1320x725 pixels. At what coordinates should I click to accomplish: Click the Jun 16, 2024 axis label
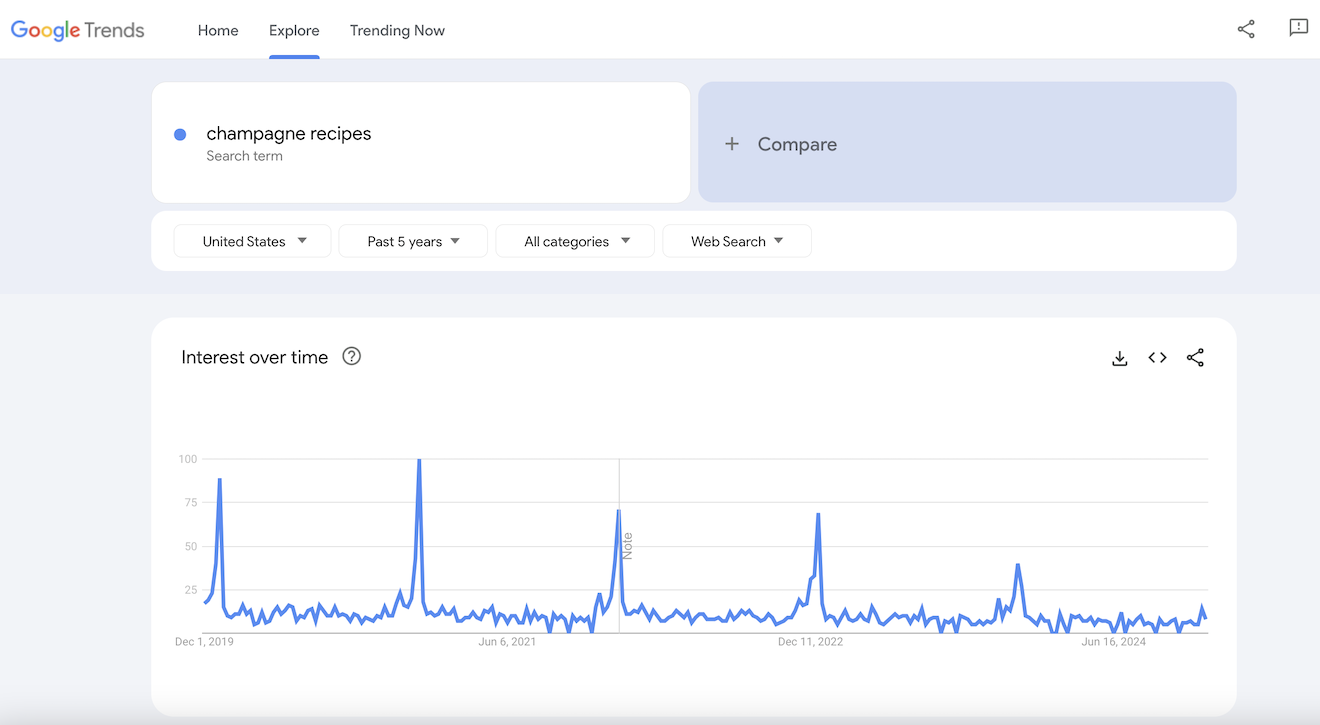[x=1114, y=642]
